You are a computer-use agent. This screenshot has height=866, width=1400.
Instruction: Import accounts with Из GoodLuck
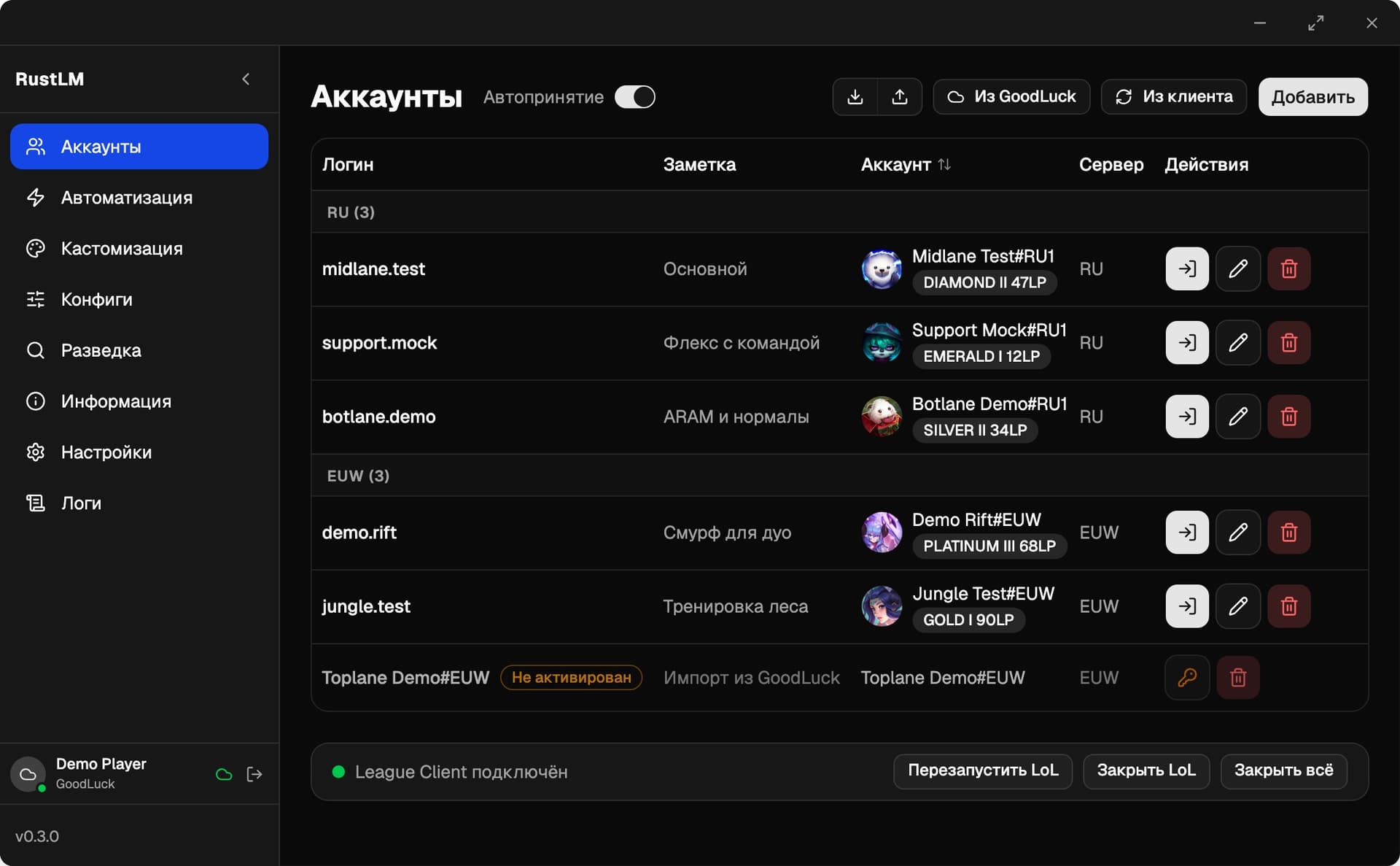[1011, 97]
